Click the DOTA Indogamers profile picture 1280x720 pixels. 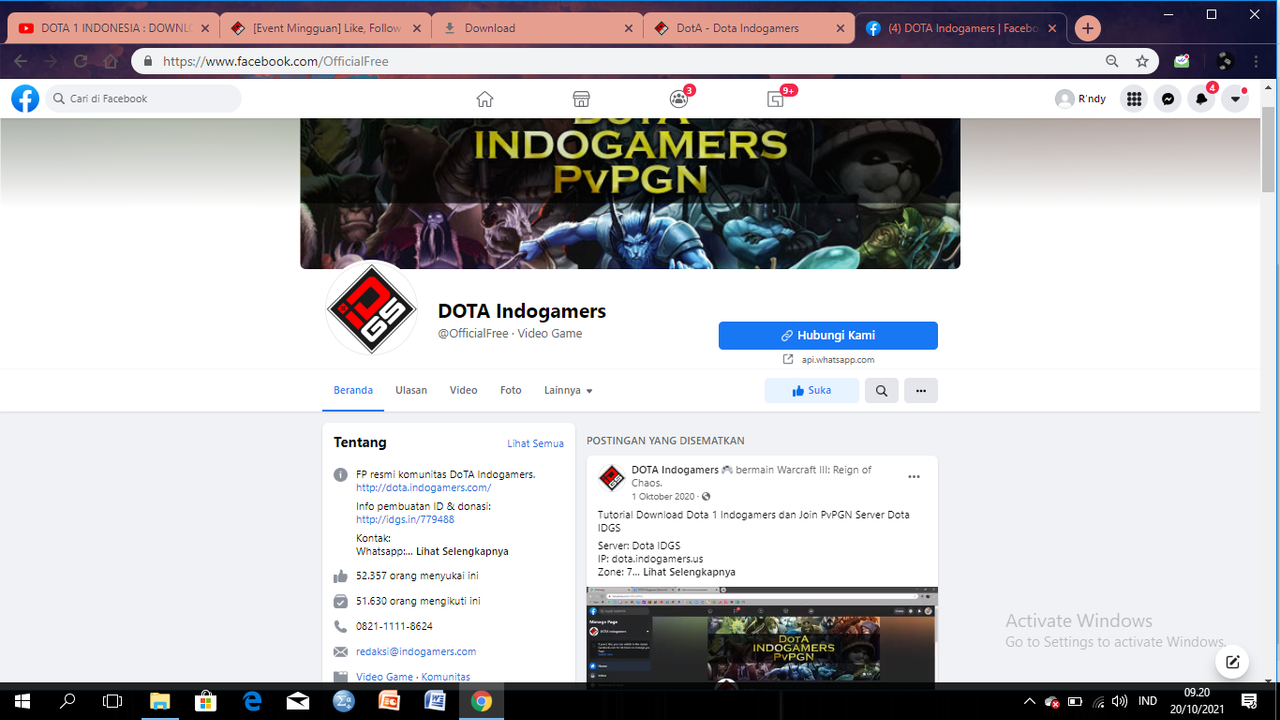371,308
